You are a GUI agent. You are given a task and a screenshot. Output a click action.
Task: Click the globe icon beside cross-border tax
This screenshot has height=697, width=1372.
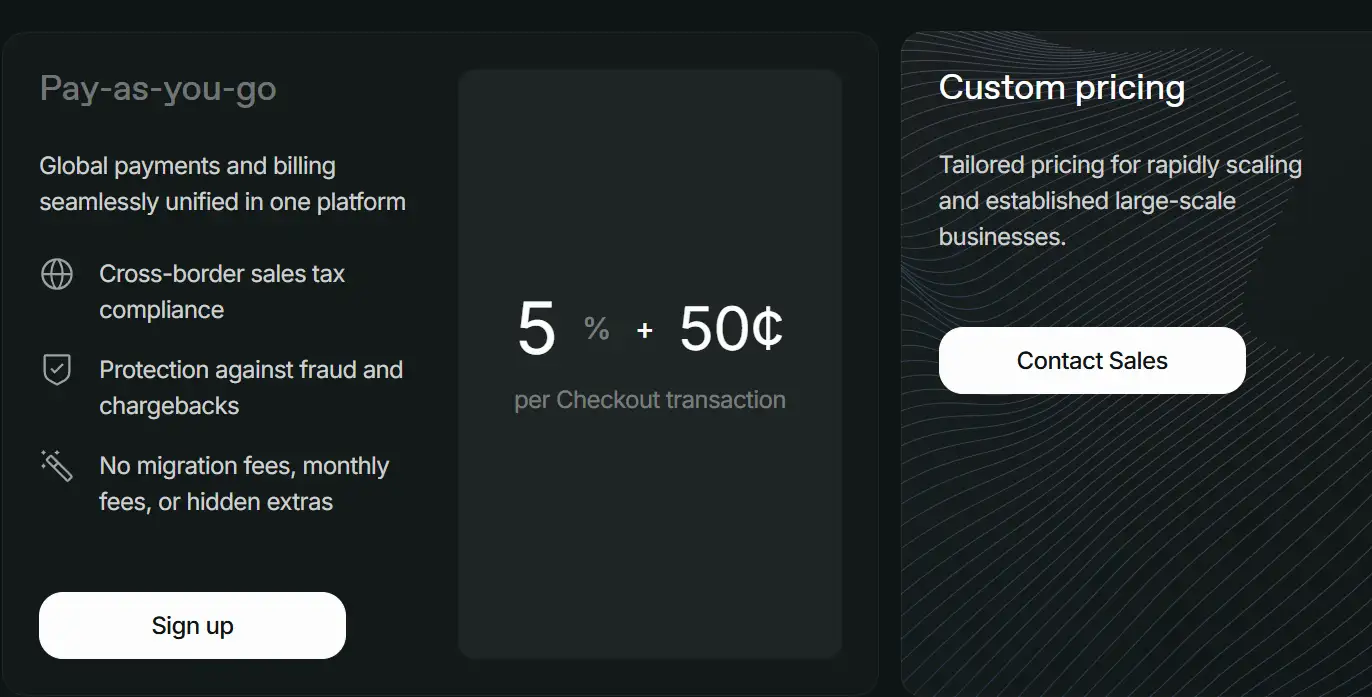[57, 274]
